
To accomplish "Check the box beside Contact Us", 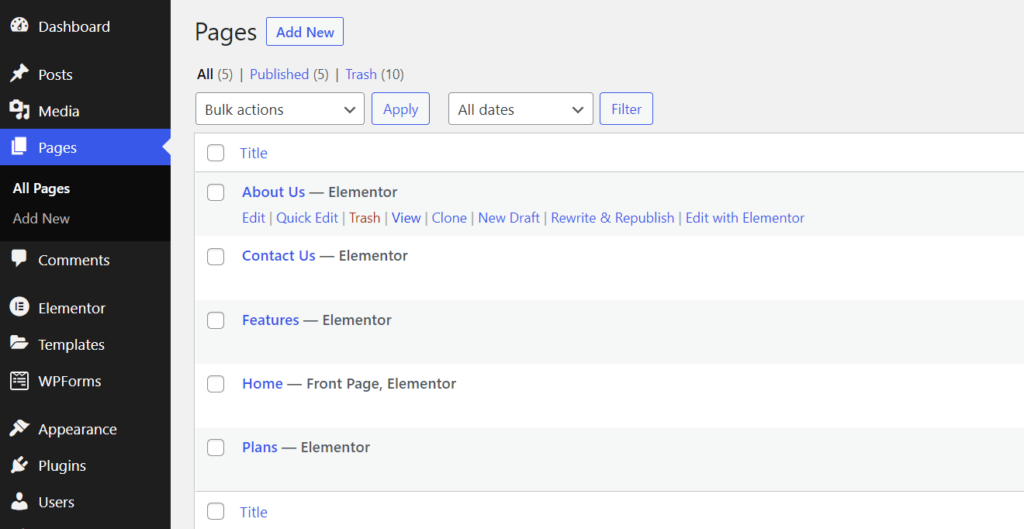I will [216, 256].
